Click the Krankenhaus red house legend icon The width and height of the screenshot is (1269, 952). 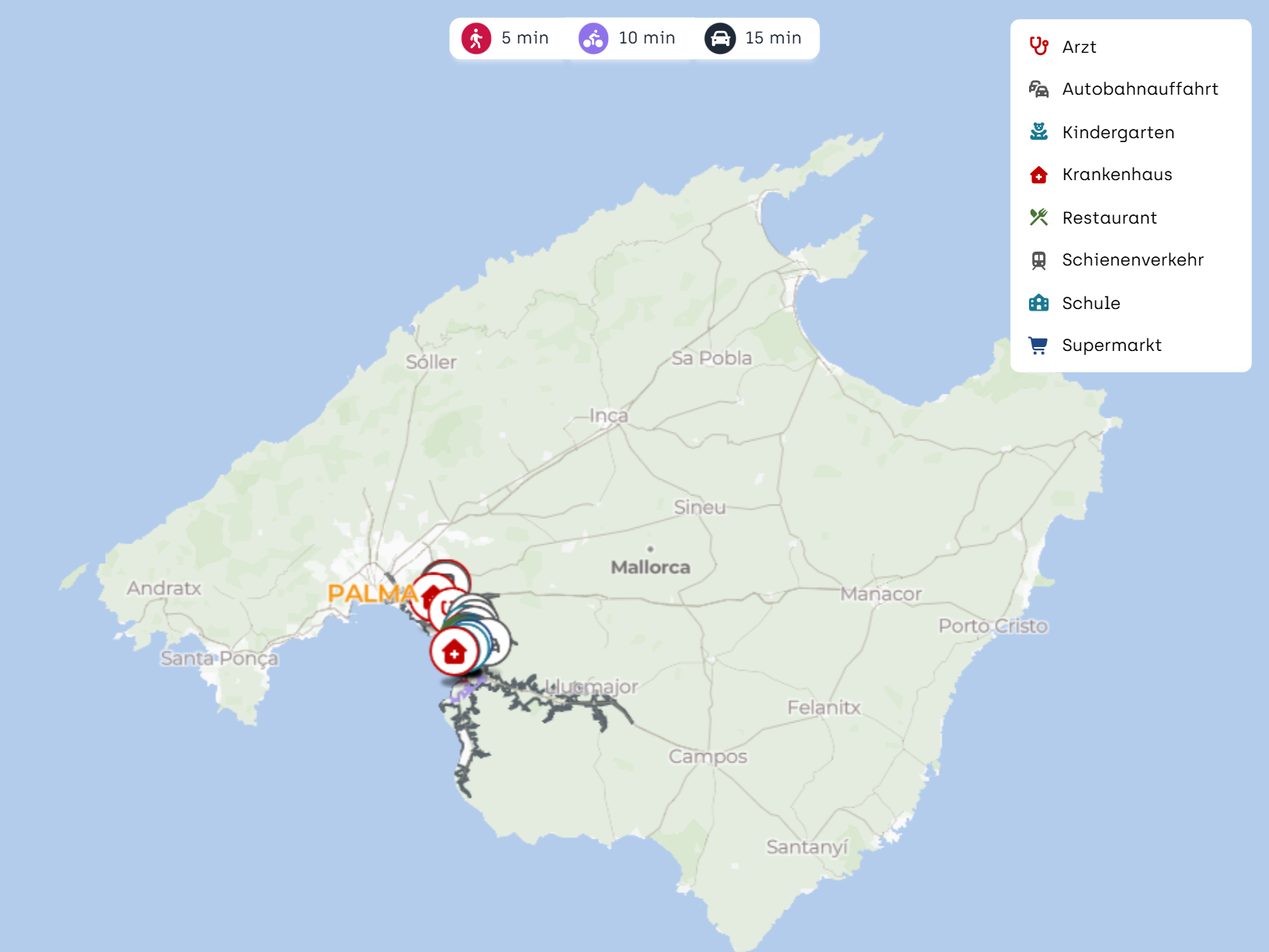tap(1038, 175)
